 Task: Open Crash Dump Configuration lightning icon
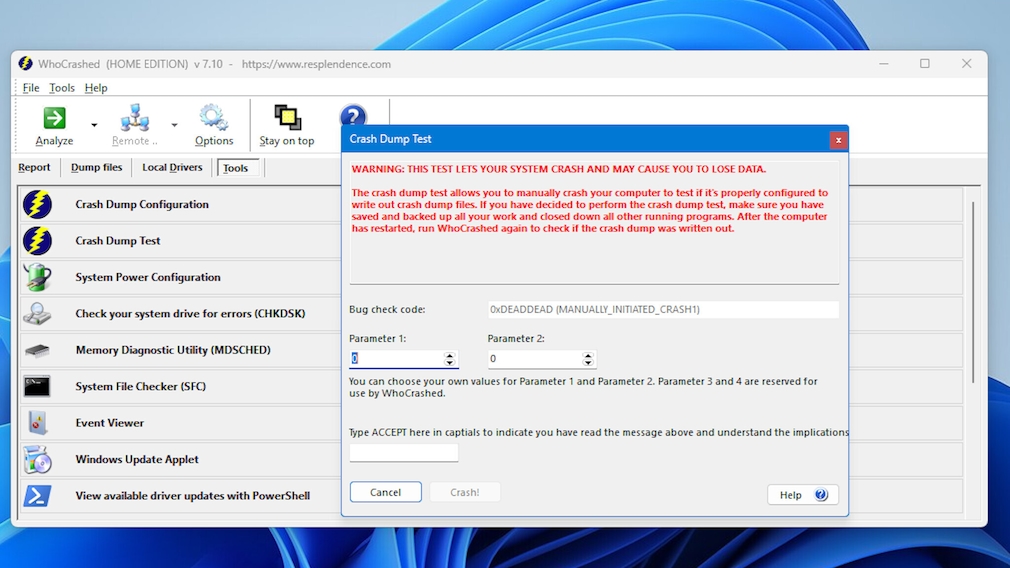(x=37, y=204)
